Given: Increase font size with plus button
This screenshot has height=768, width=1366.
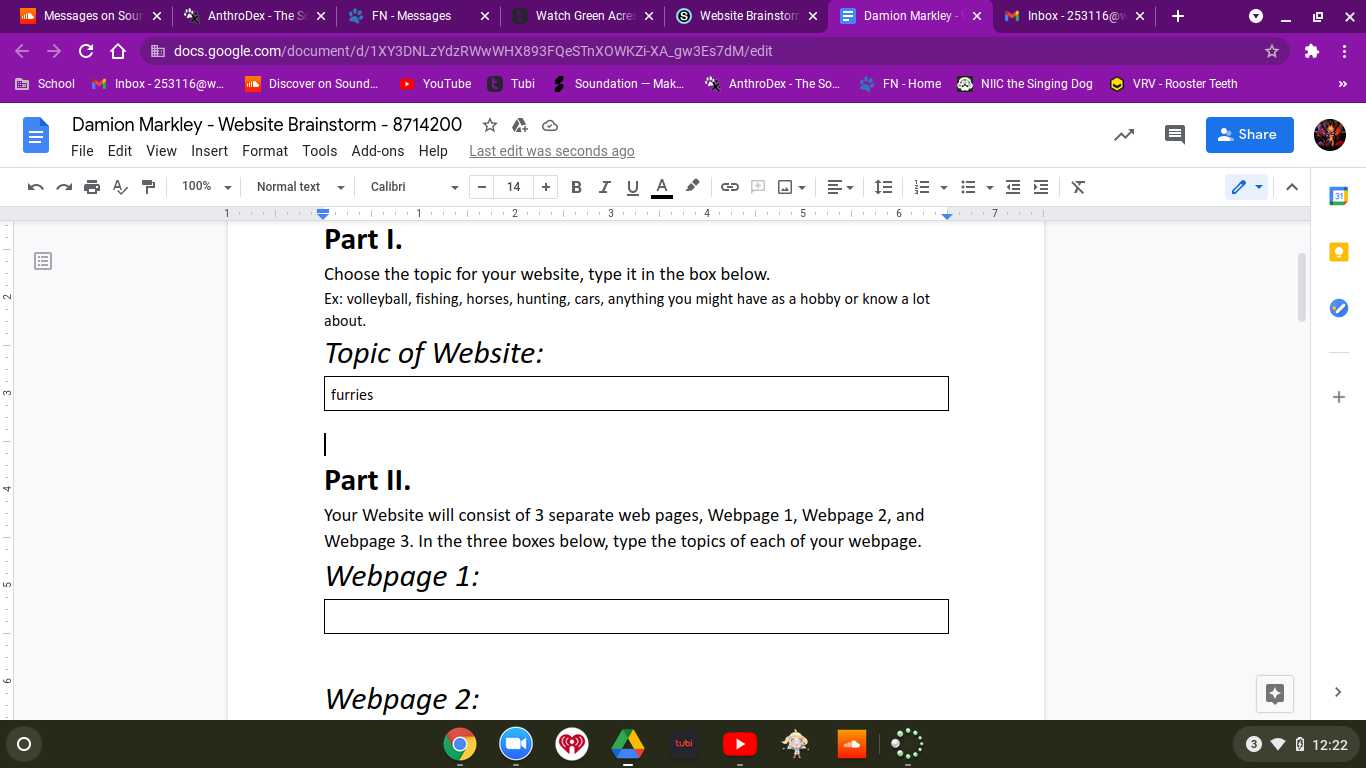Looking at the screenshot, I should point(545,187).
